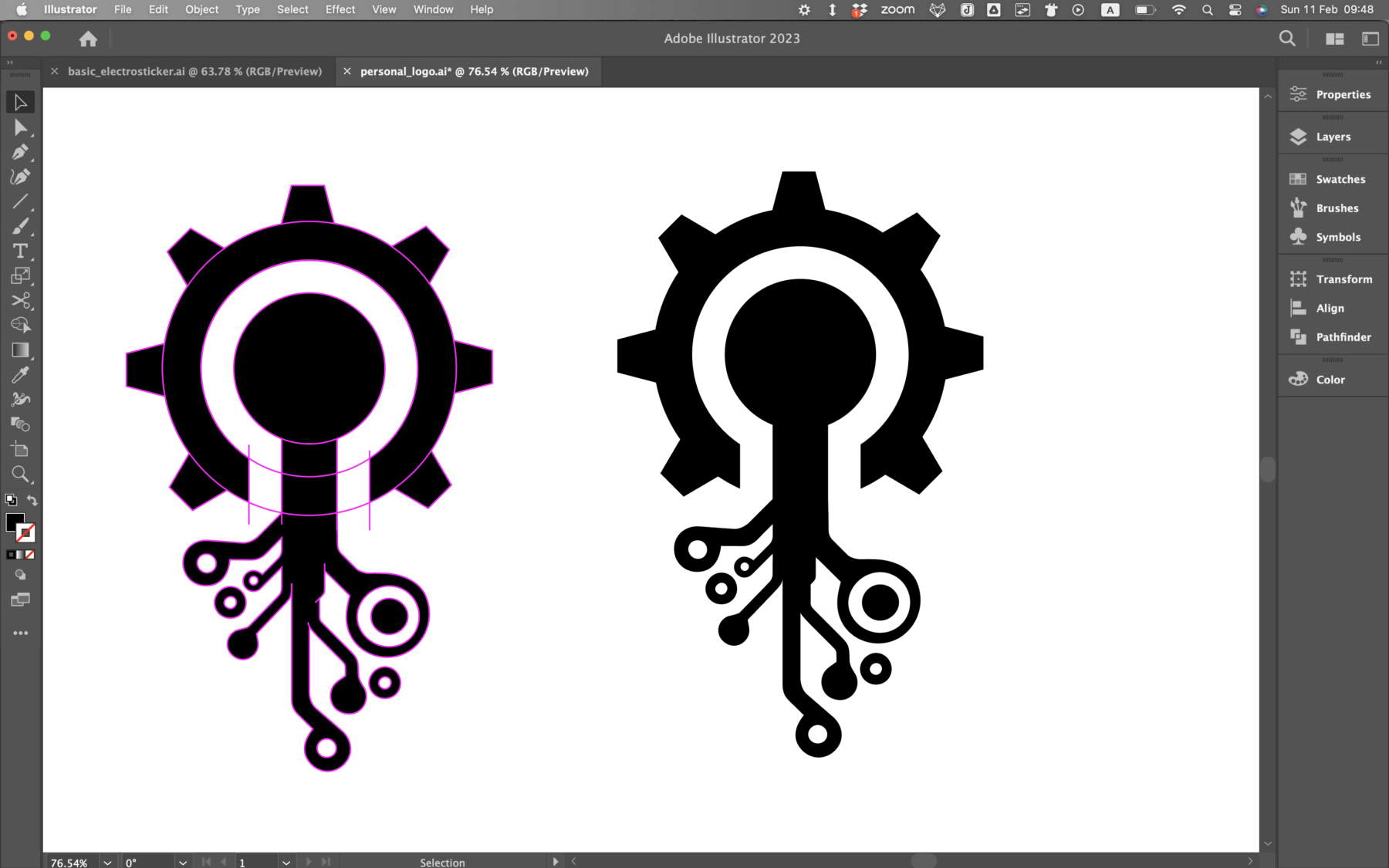Select the Scale tool

click(20, 275)
